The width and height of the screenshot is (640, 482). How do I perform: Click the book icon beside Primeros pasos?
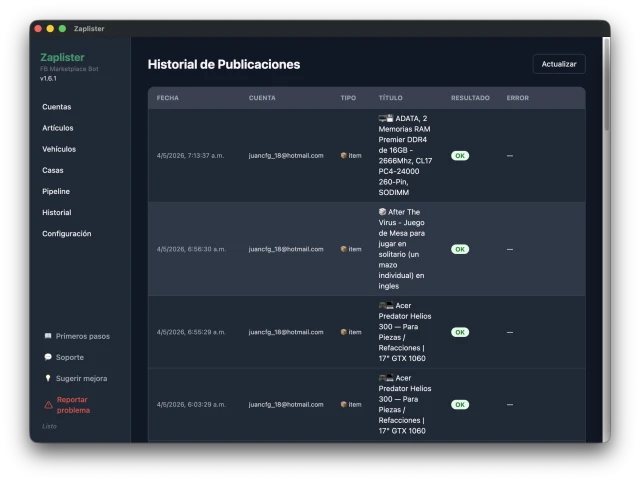click(x=48, y=336)
